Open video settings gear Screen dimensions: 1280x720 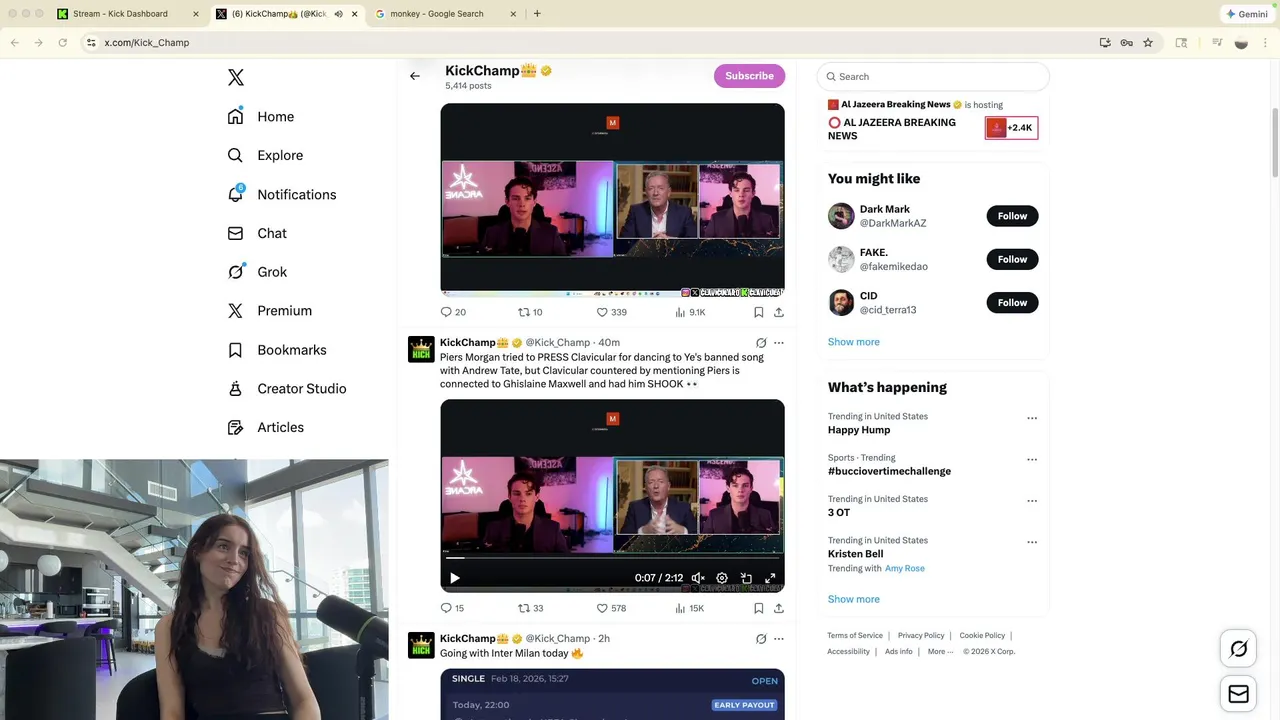722,578
